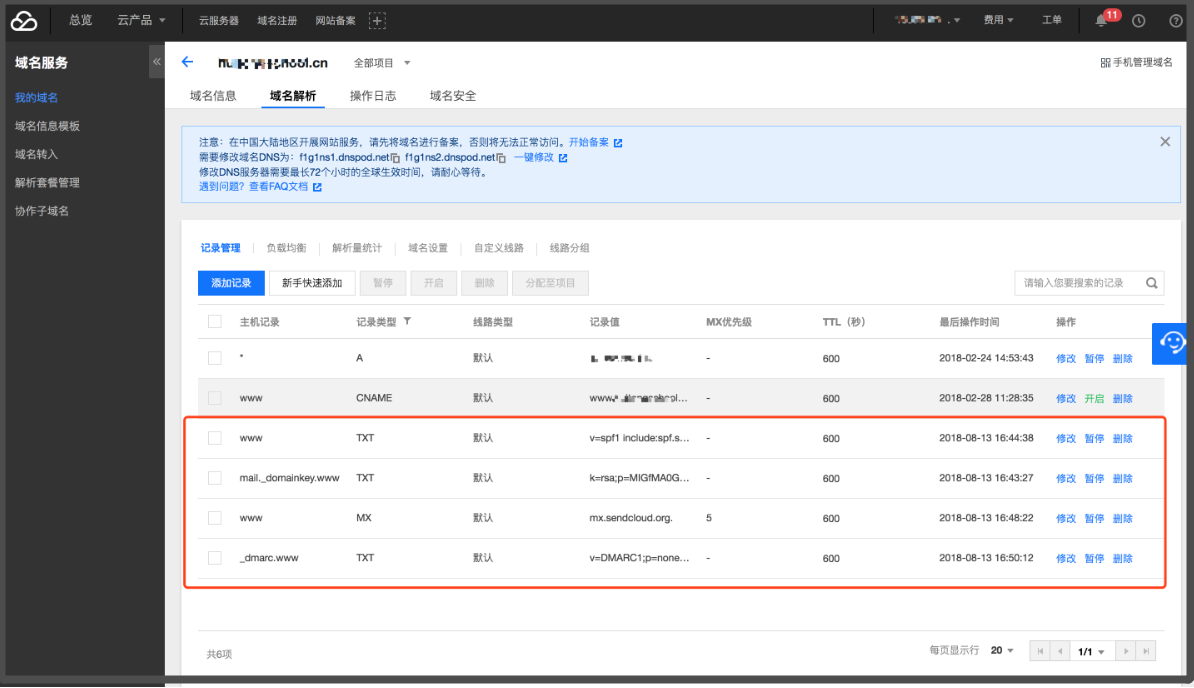This screenshot has width=1194, height=688.
Task: Click the filter icon next to 记录类型
Action: click(407, 321)
